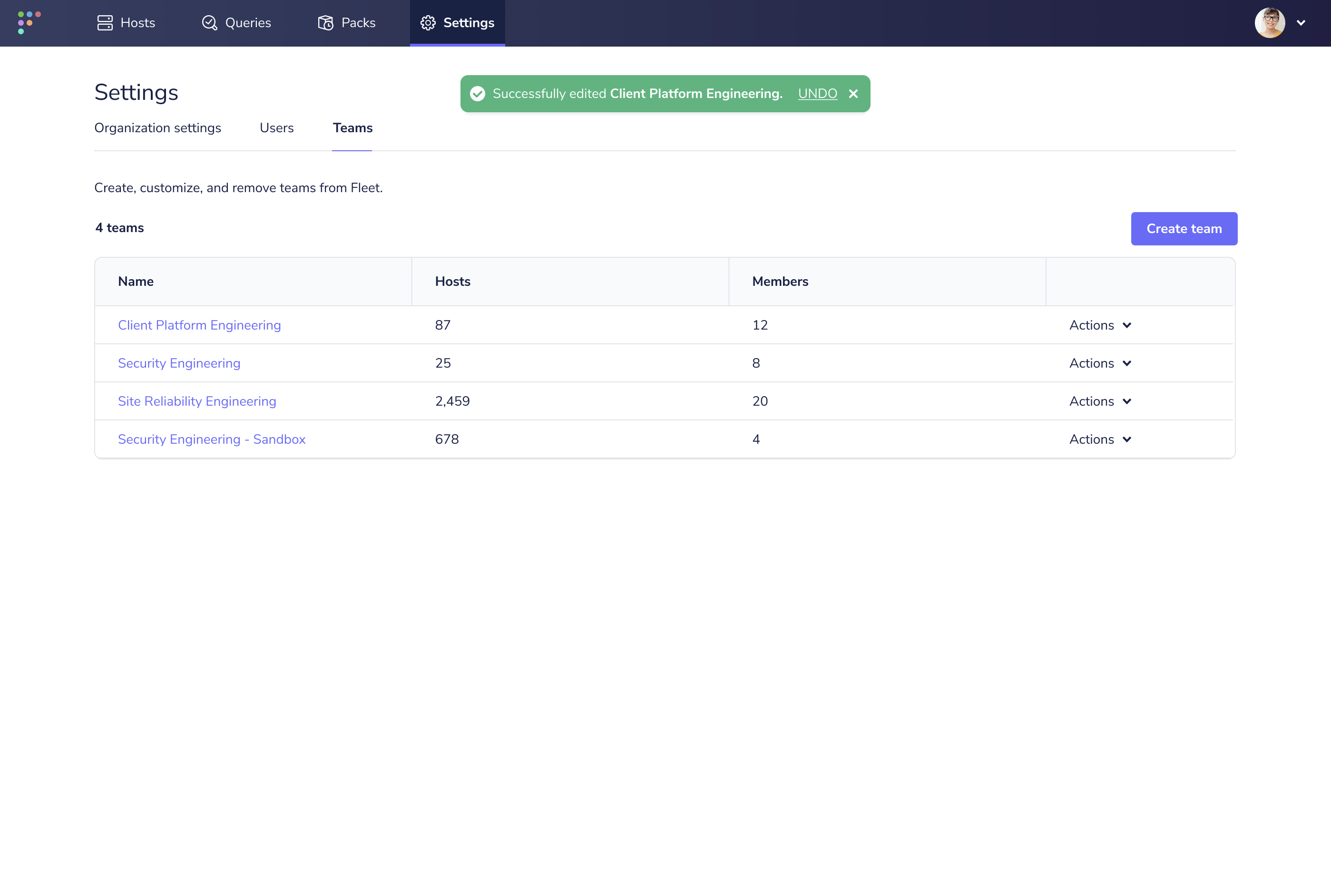This screenshot has height=896, width=1331.
Task: Open the user avatar picture
Action: tap(1270, 23)
